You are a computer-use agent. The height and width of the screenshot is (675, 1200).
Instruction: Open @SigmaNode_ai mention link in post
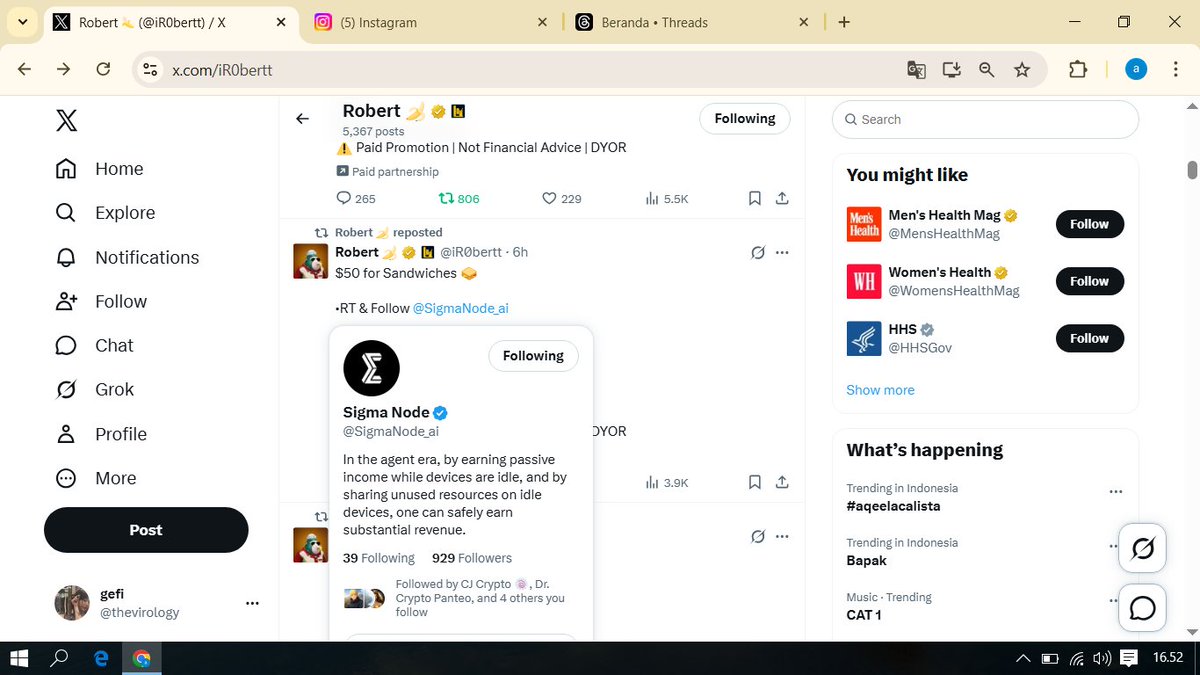(461, 308)
